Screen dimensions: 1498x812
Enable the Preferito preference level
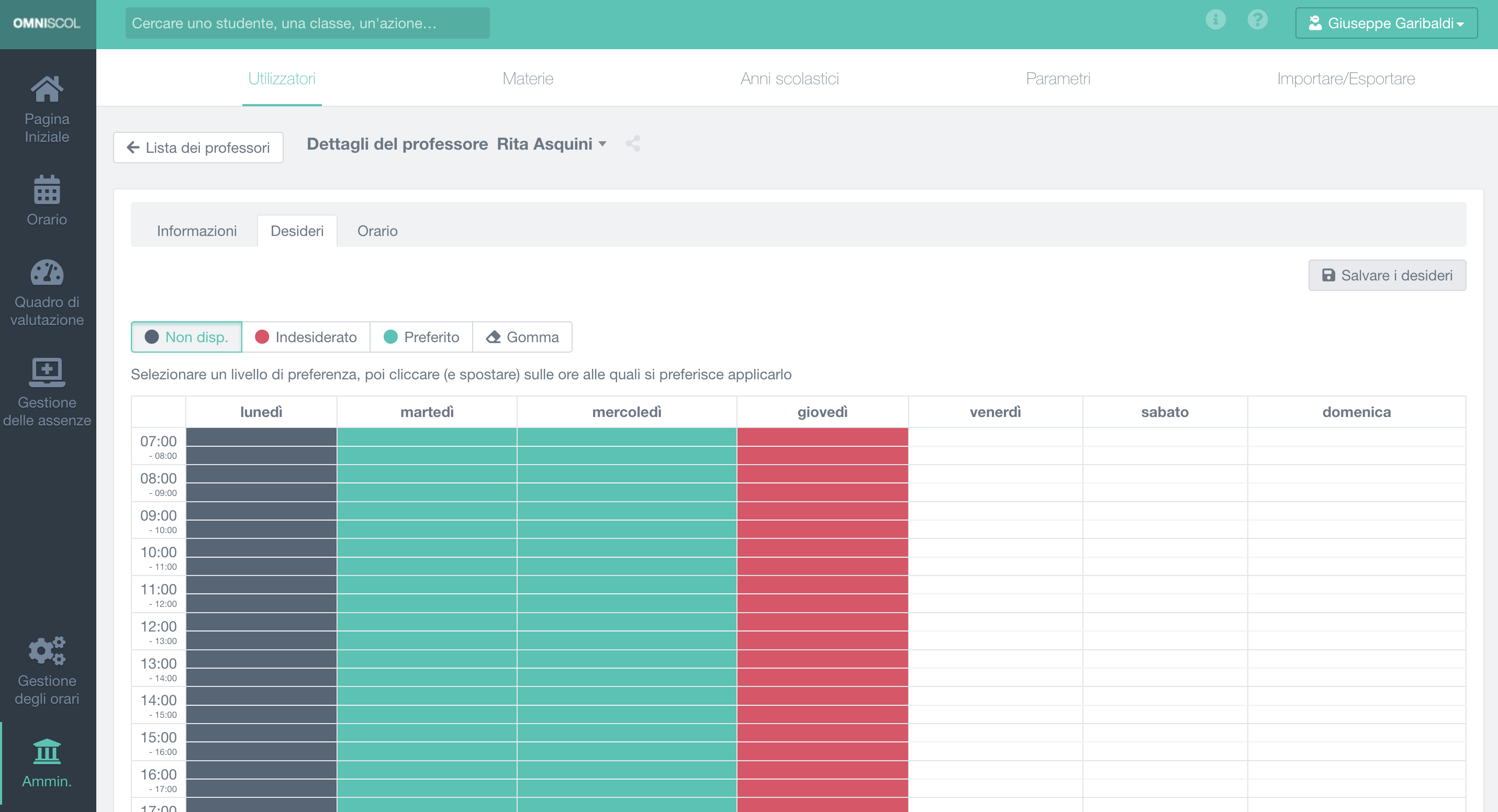tap(421, 337)
